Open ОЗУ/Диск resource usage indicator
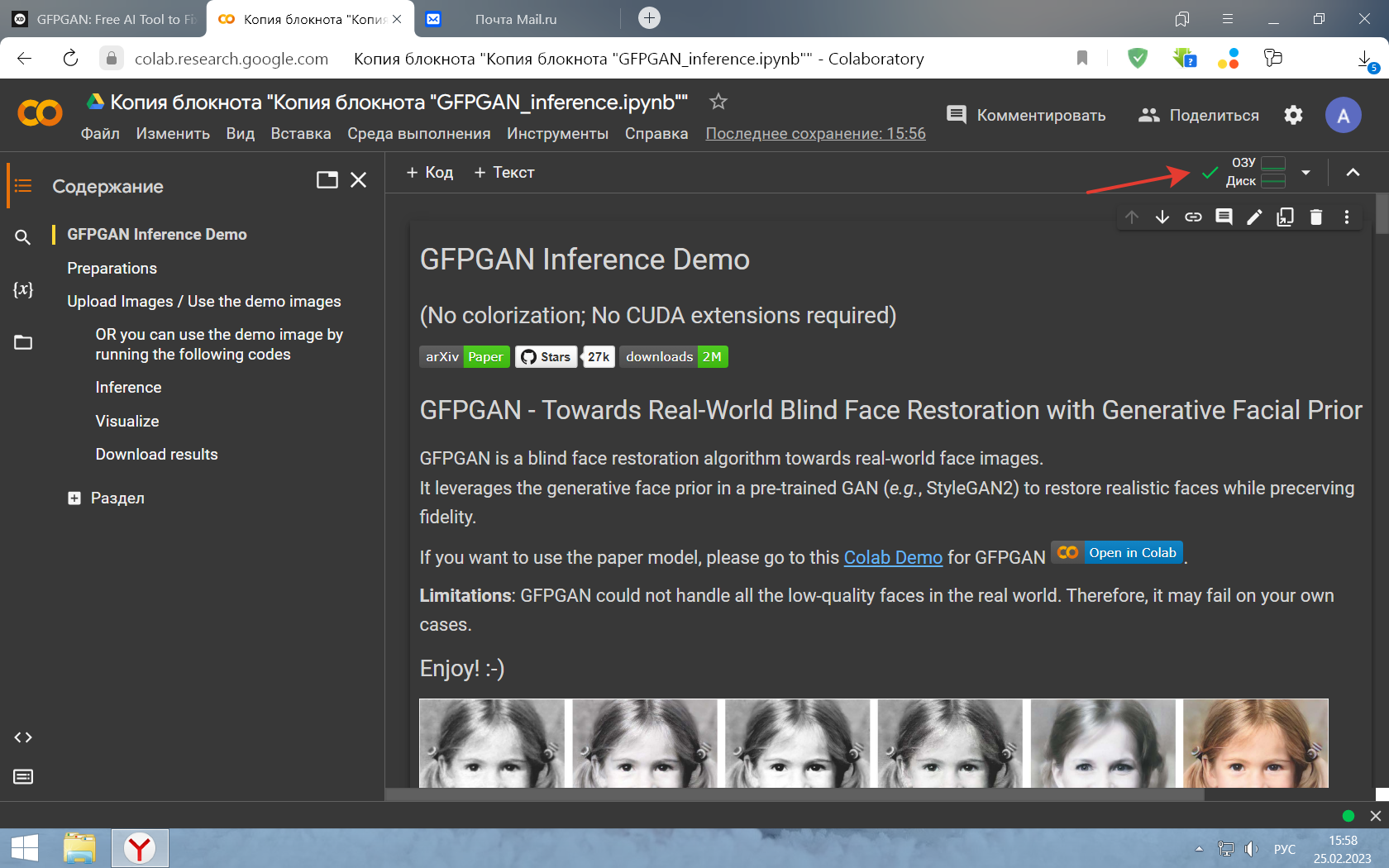 [1255, 172]
